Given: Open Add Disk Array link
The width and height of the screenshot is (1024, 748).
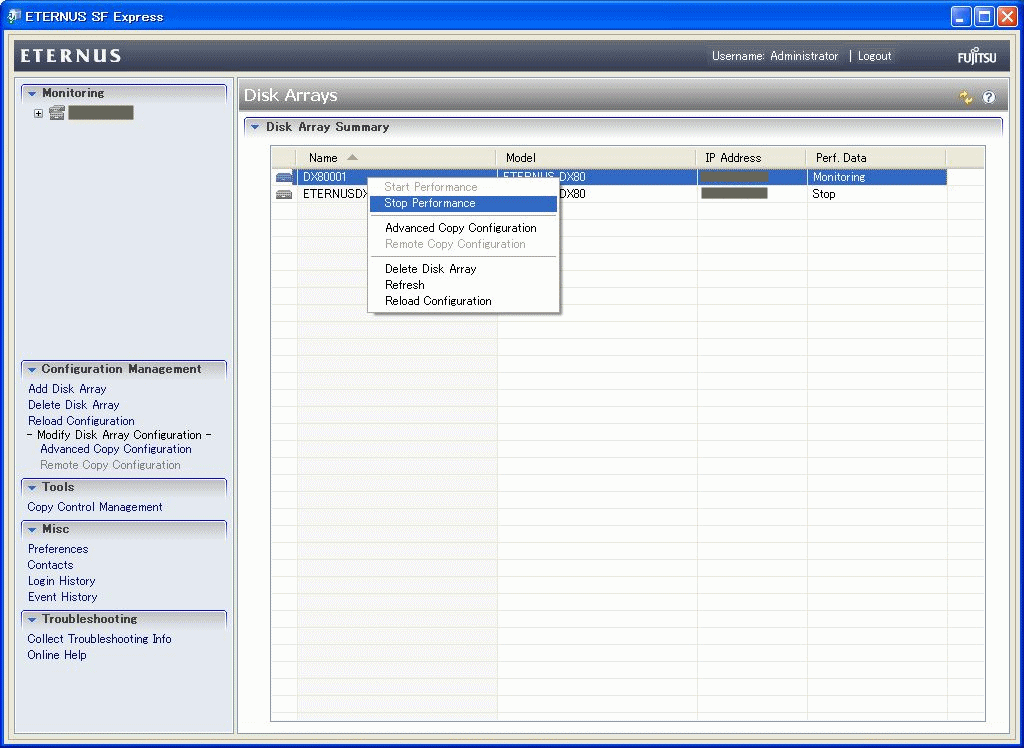Looking at the screenshot, I should pyautogui.click(x=67, y=389).
